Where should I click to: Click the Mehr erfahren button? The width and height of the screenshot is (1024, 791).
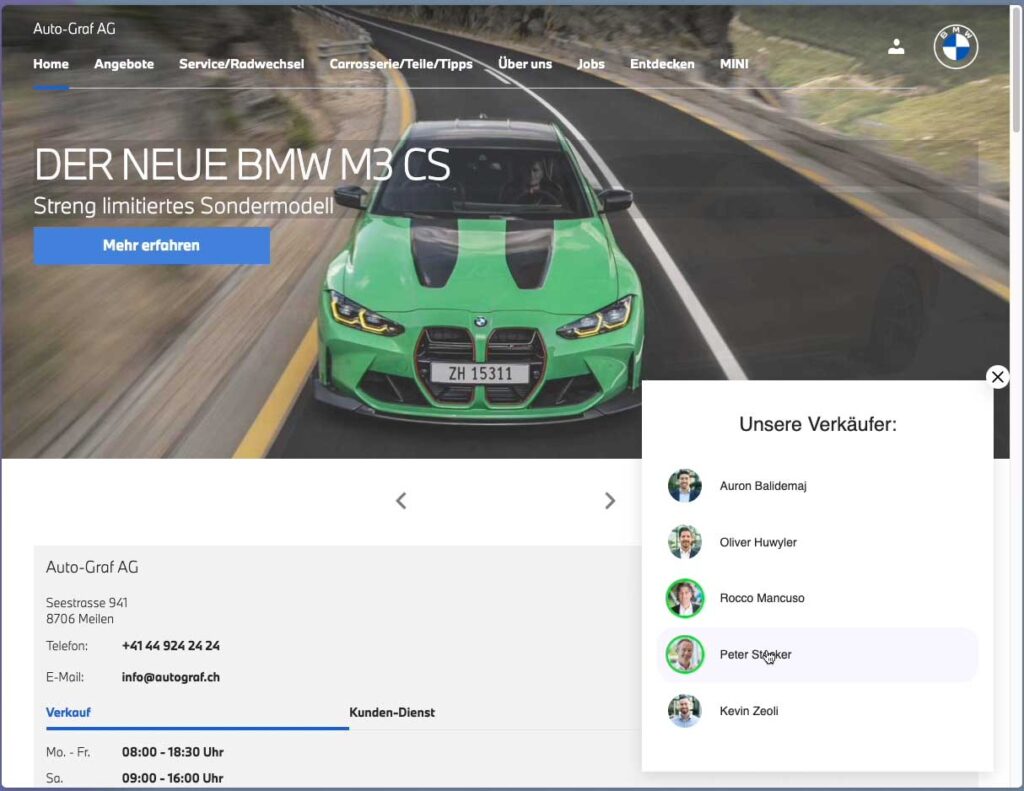point(152,246)
